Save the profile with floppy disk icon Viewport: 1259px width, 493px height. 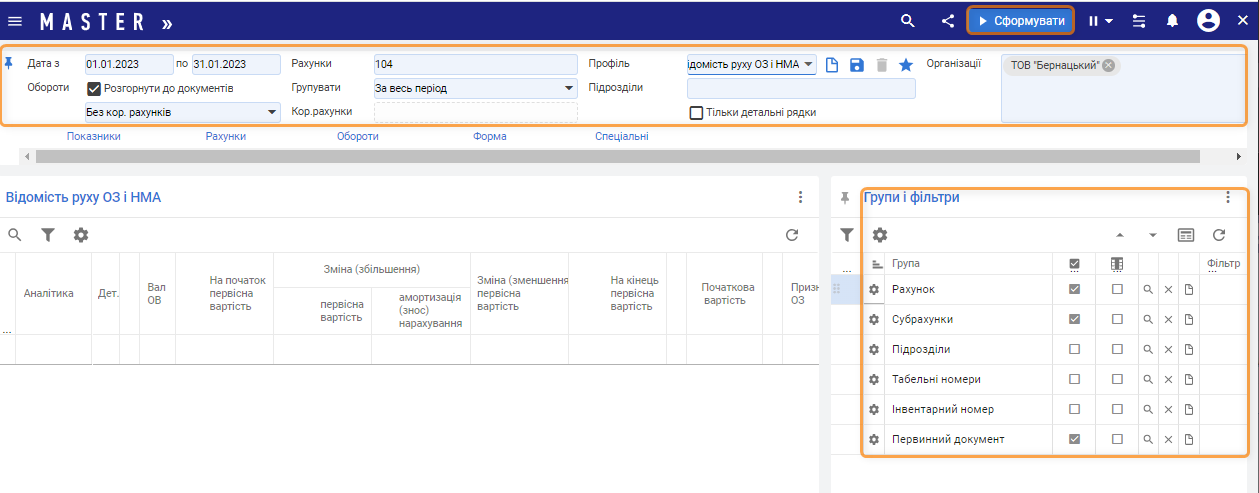(x=856, y=65)
